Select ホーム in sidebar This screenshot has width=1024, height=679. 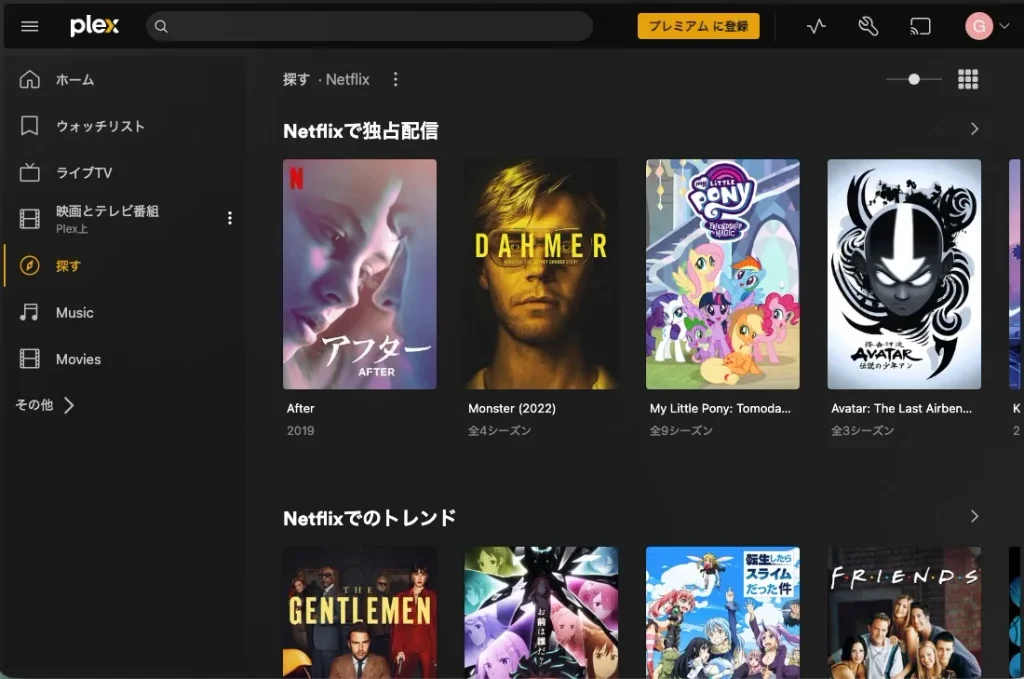(75, 80)
